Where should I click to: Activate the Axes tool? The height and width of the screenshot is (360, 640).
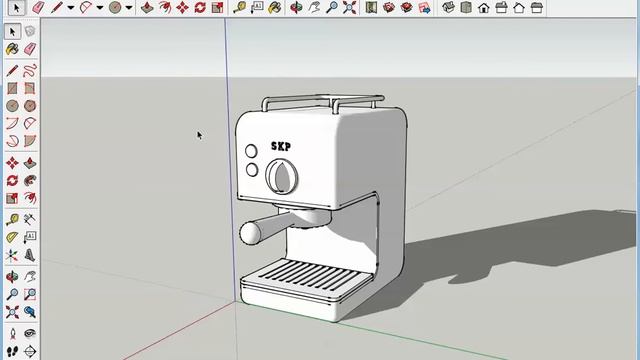tap(12, 255)
